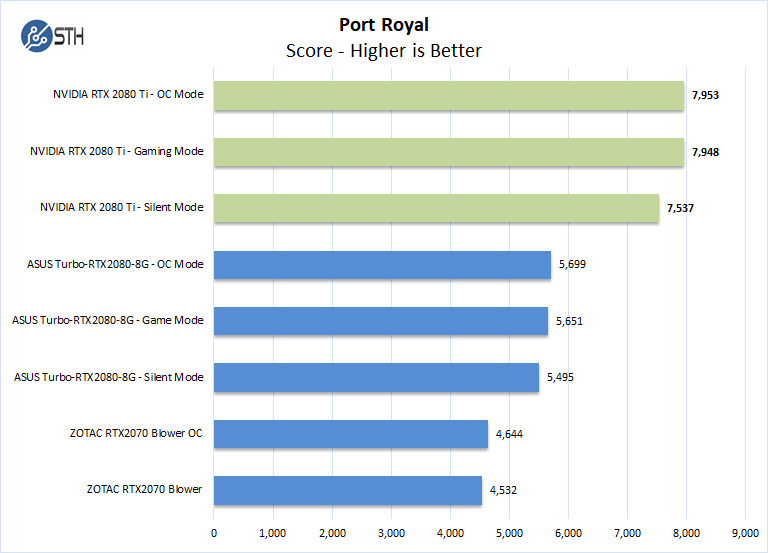Select the blue bar scoring 5,495
This screenshot has height=553, width=768.
(x=376, y=378)
